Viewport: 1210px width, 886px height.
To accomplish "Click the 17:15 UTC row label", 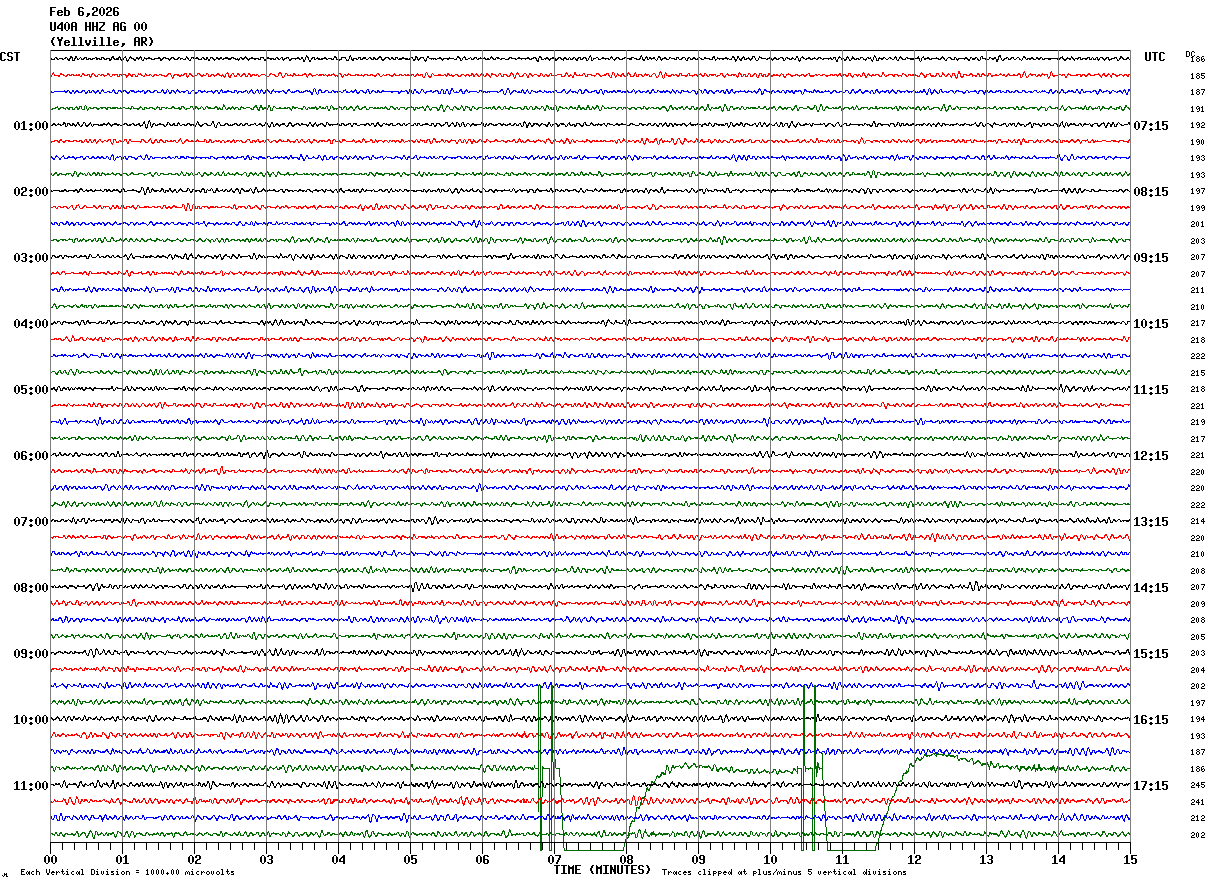I will tap(1150, 786).
